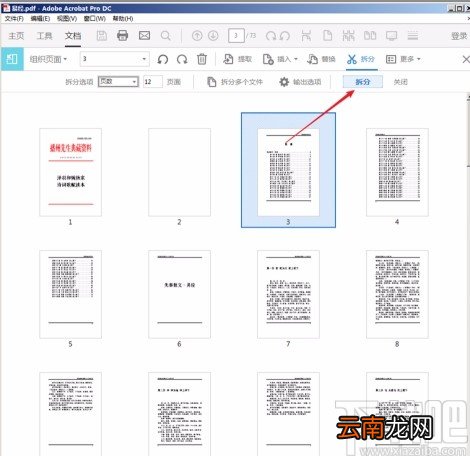Select page 7 thumbnail
The width and height of the screenshot is (470, 456).
coord(288,294)
